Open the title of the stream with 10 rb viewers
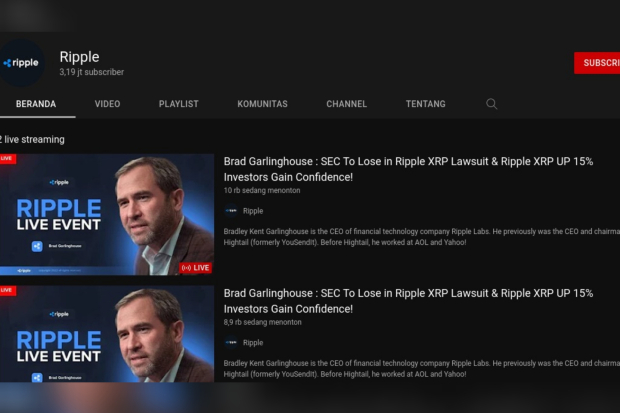The width and height of the screenshot is (620, 413). (x=408, y=169)
